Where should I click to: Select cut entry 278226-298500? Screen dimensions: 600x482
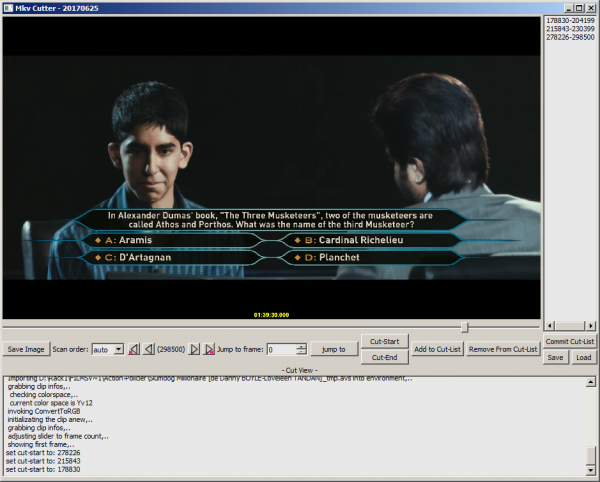(x=570, y=37)
